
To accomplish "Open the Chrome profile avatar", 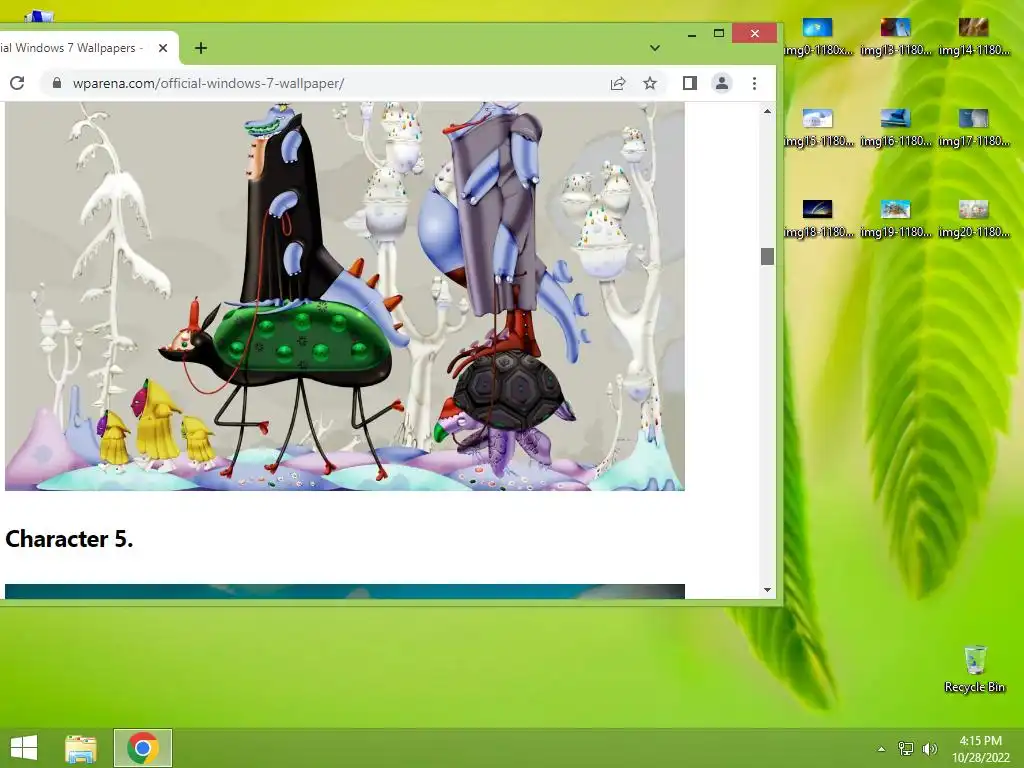I will click(x=722, y=83).
